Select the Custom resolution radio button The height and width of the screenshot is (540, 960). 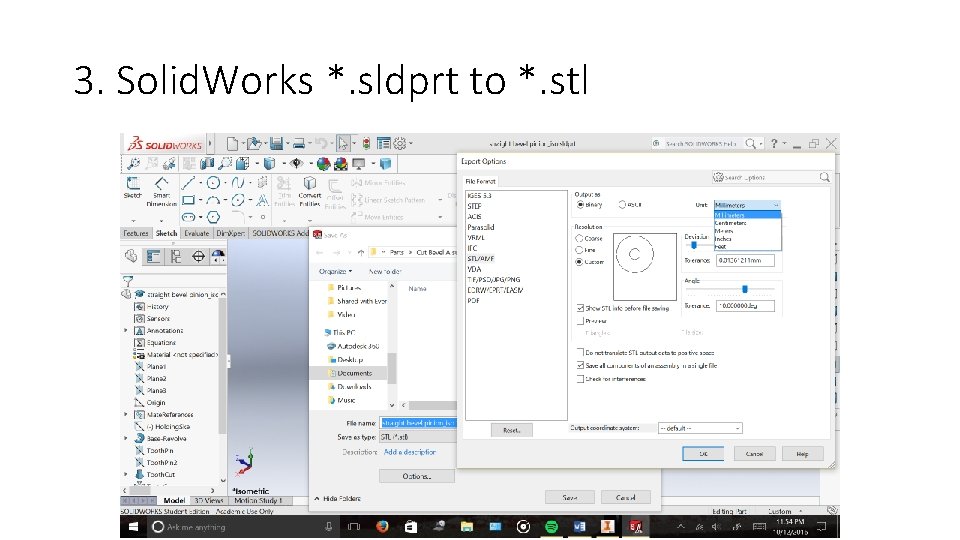tap(579, 262)
